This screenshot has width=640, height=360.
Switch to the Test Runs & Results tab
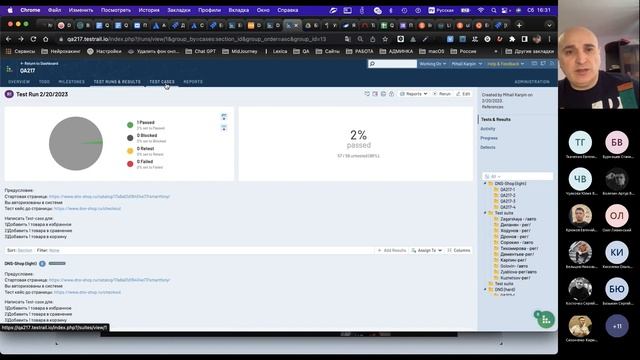click(x=117, y=82)
